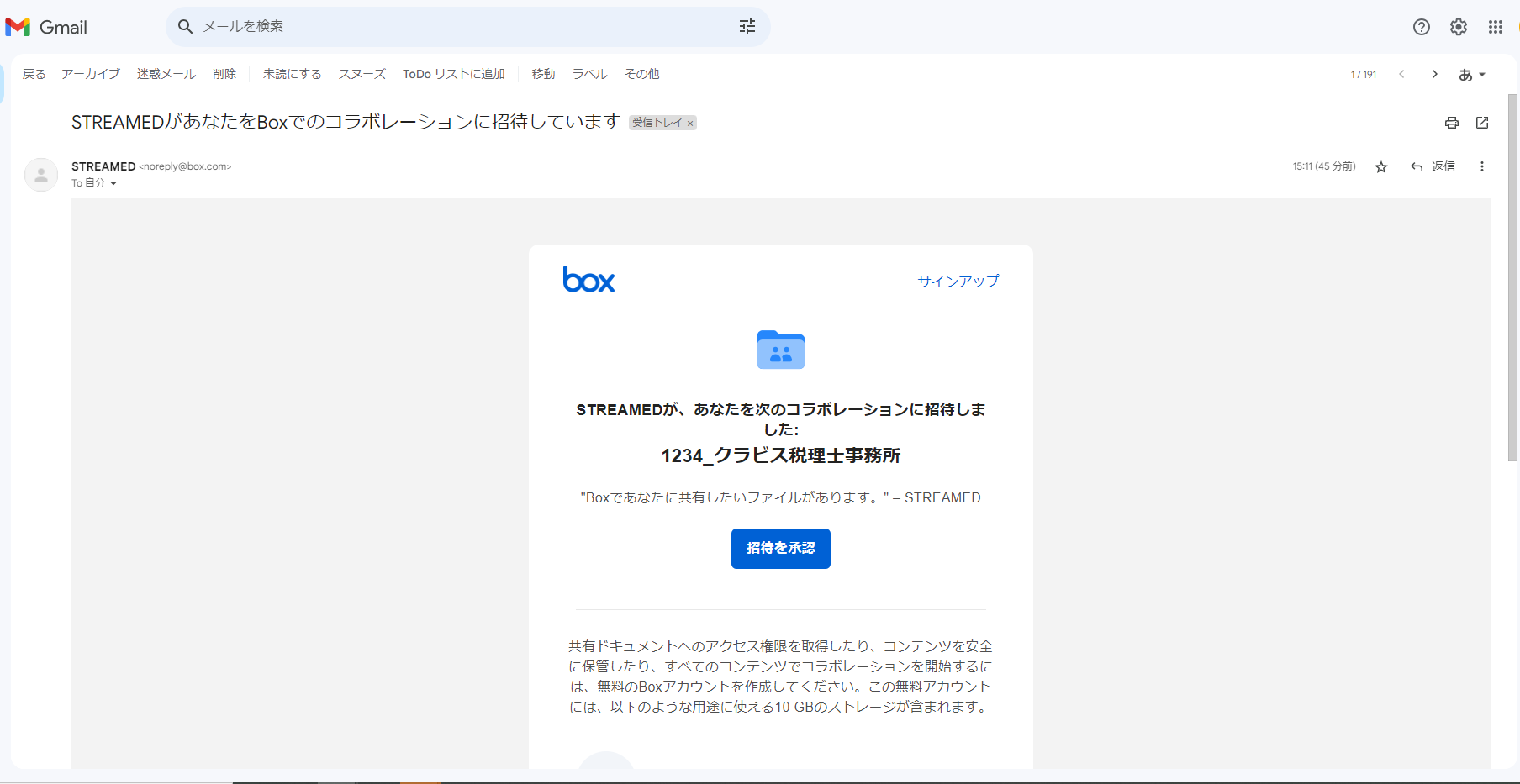This screenshot has height=784, width=1520.
Task: Open the ラベル menu
Action: (590, 74)
